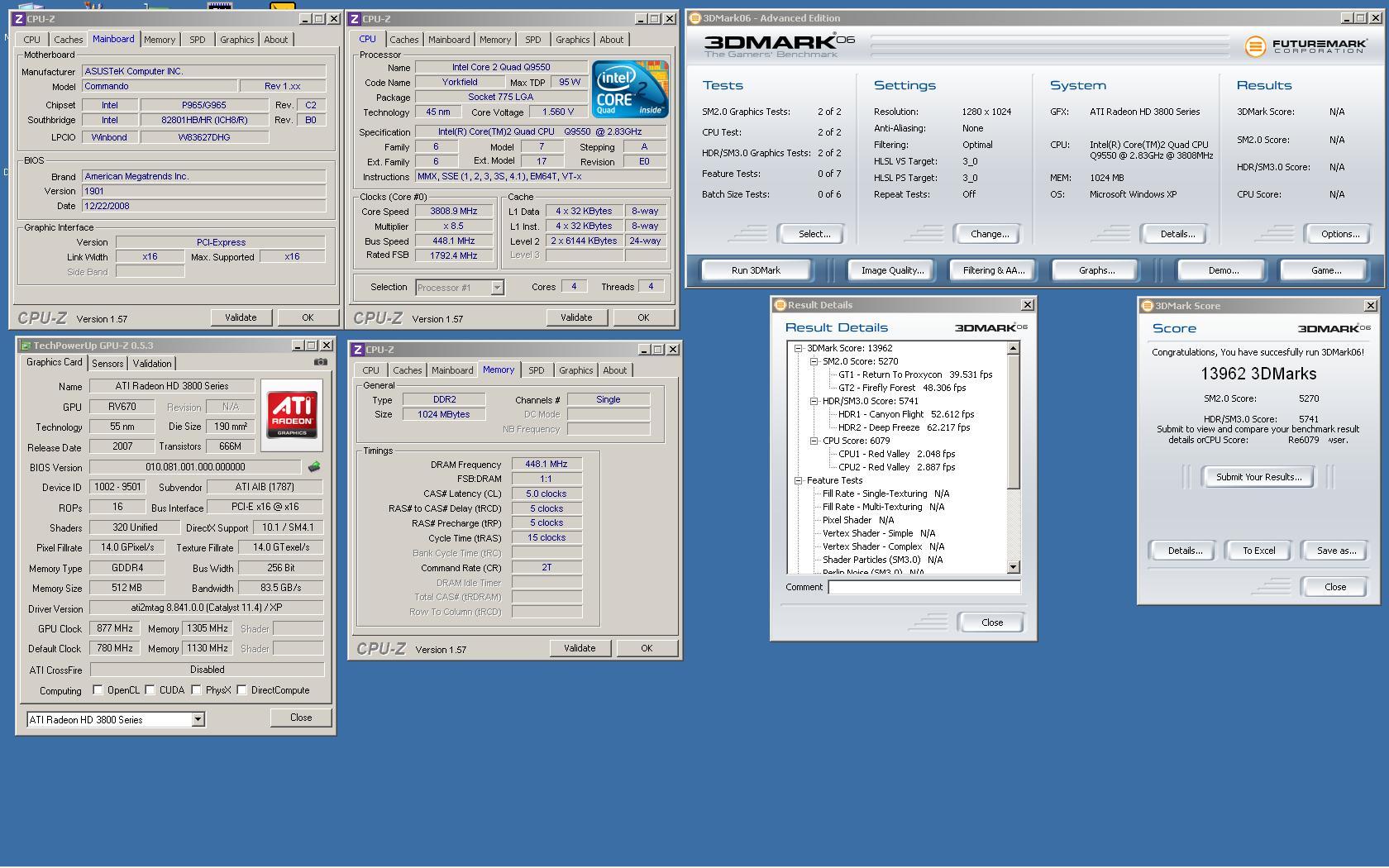The width and height of the screenshot is (1389, 868).
Task: Click Demo button in 3DMark06
Action: click(1223, 270)
